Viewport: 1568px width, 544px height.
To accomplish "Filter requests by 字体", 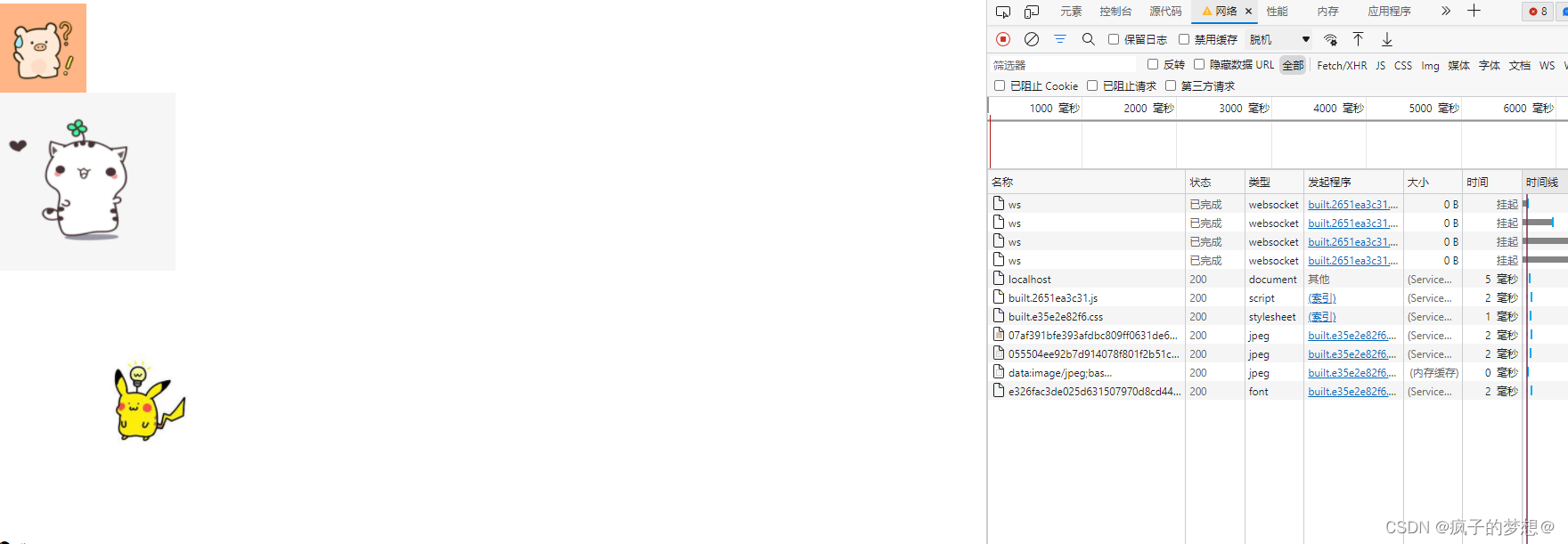I will pos(1489,65).
